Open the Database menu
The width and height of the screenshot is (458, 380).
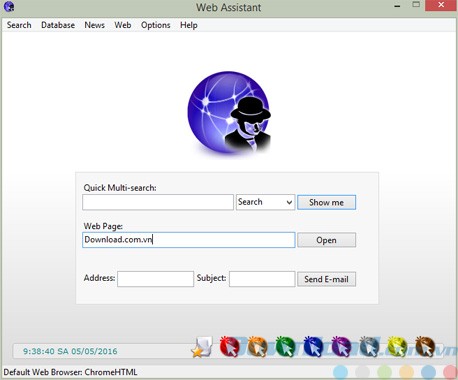tap(58, 25)
